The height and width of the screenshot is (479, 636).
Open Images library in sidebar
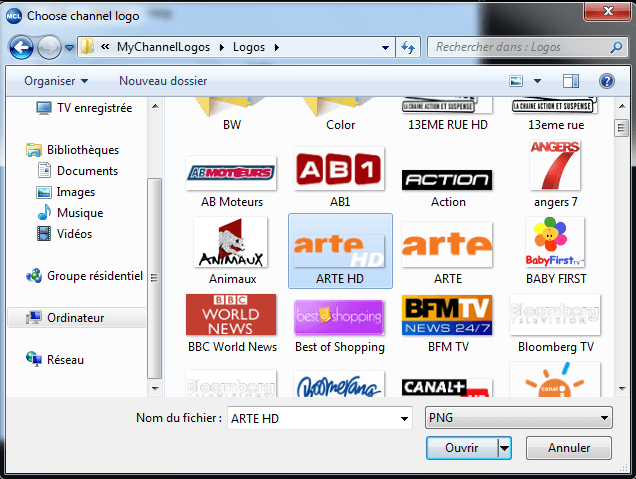click(66, 191)
